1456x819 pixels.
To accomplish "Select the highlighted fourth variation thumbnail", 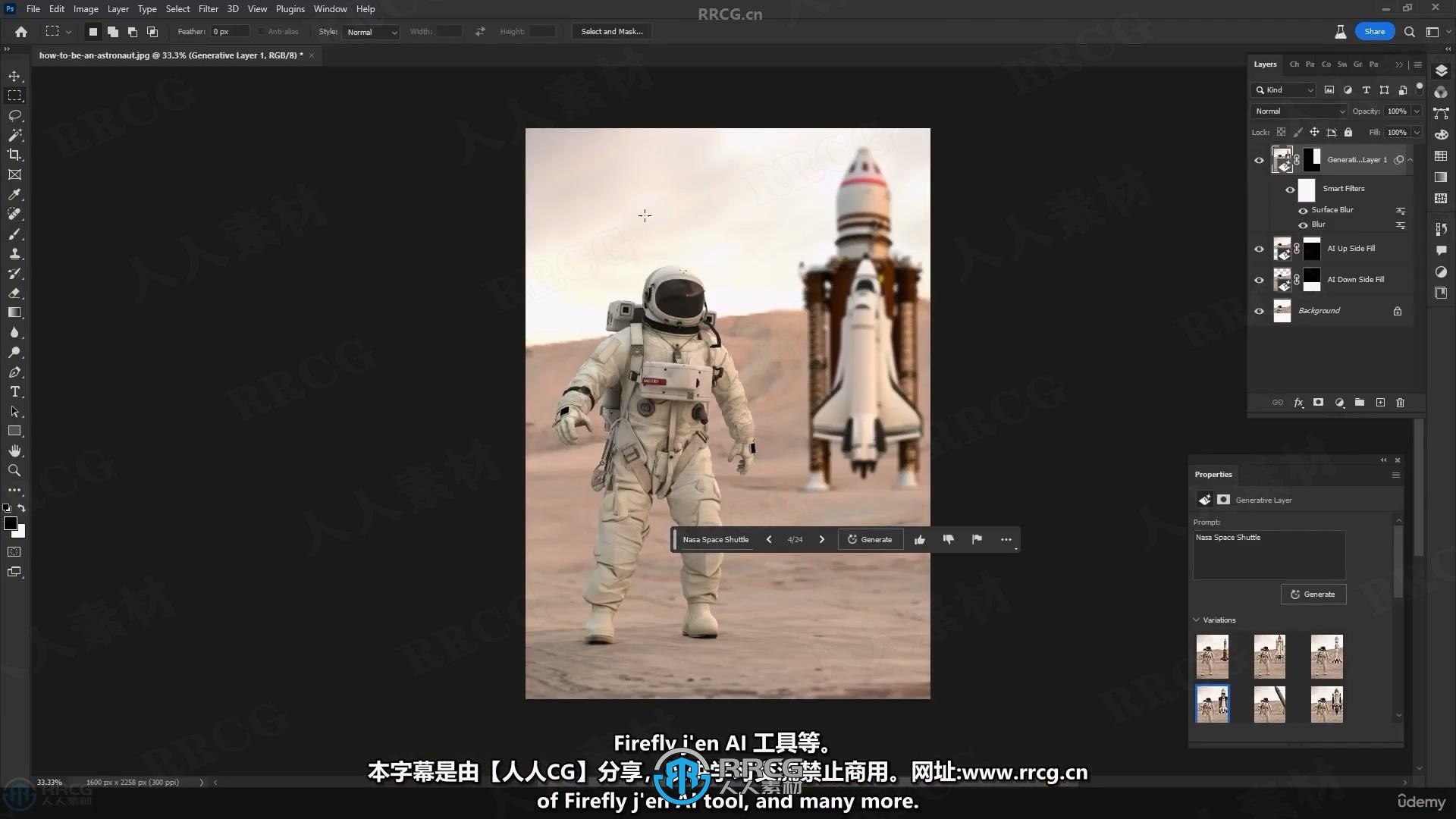I will [1212, 704].
